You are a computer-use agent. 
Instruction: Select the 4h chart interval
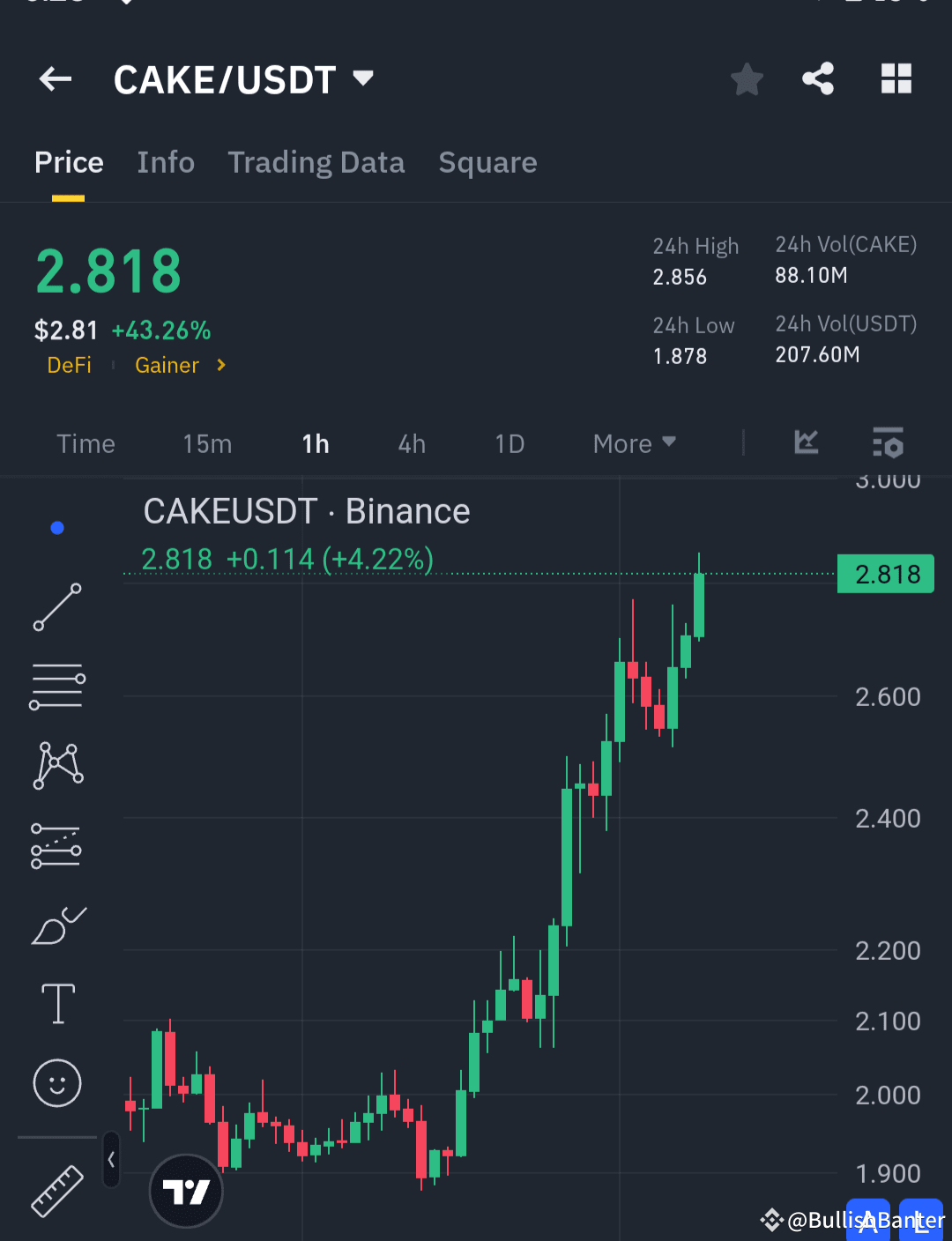(411, 443)
